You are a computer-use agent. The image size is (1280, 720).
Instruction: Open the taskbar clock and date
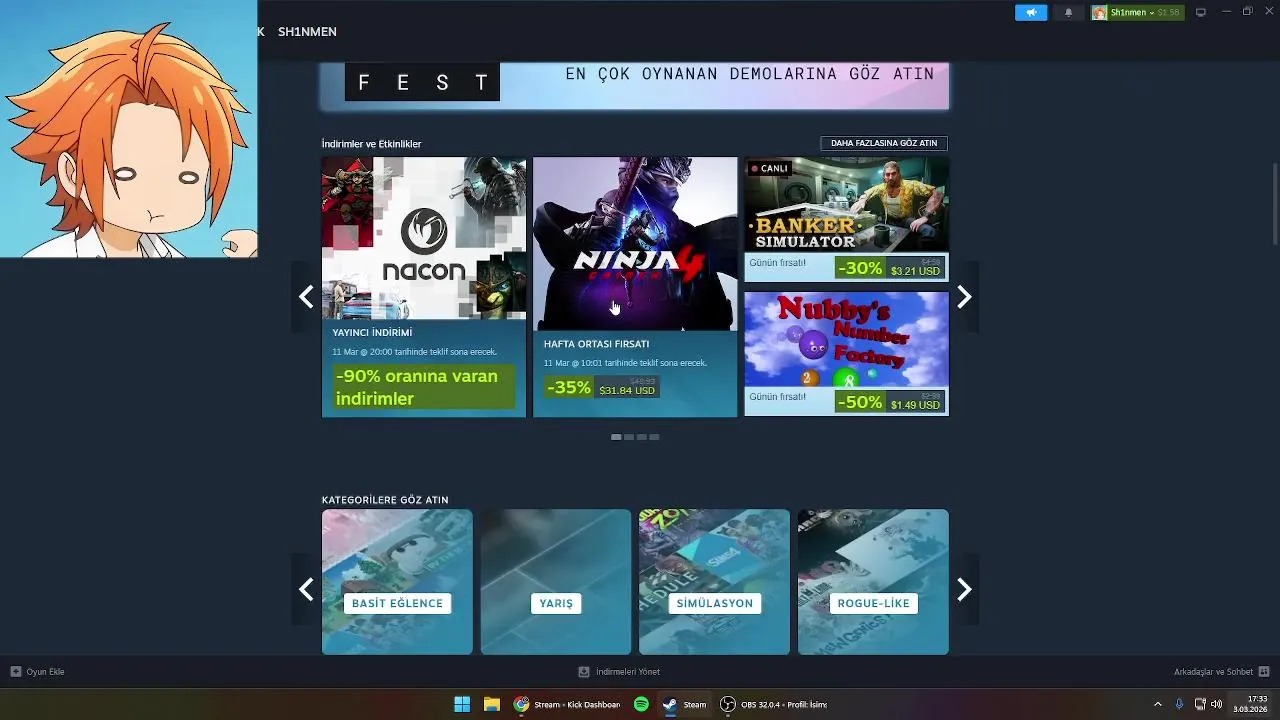[1252, 704]
